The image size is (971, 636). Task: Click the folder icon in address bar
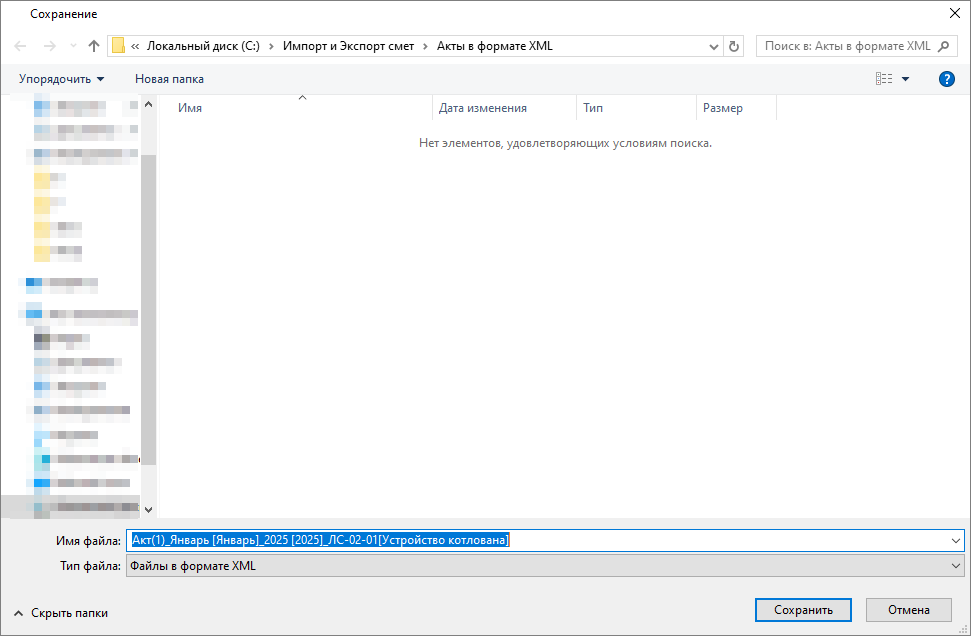(119, 46)
